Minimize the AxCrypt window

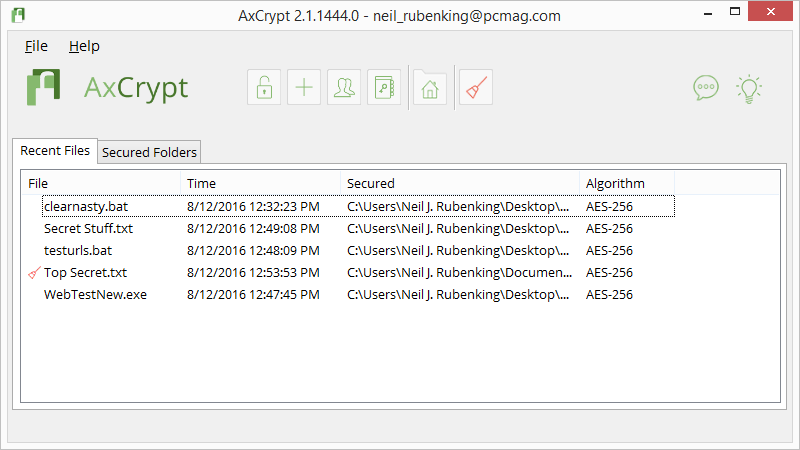[708, 13]
